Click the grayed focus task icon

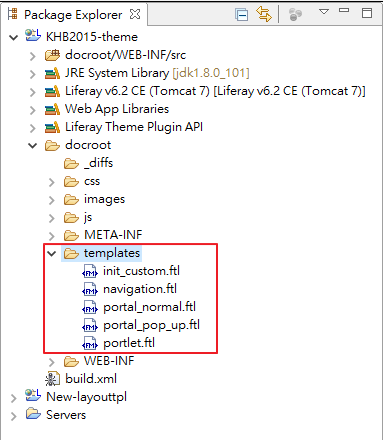tap(296, 15)
